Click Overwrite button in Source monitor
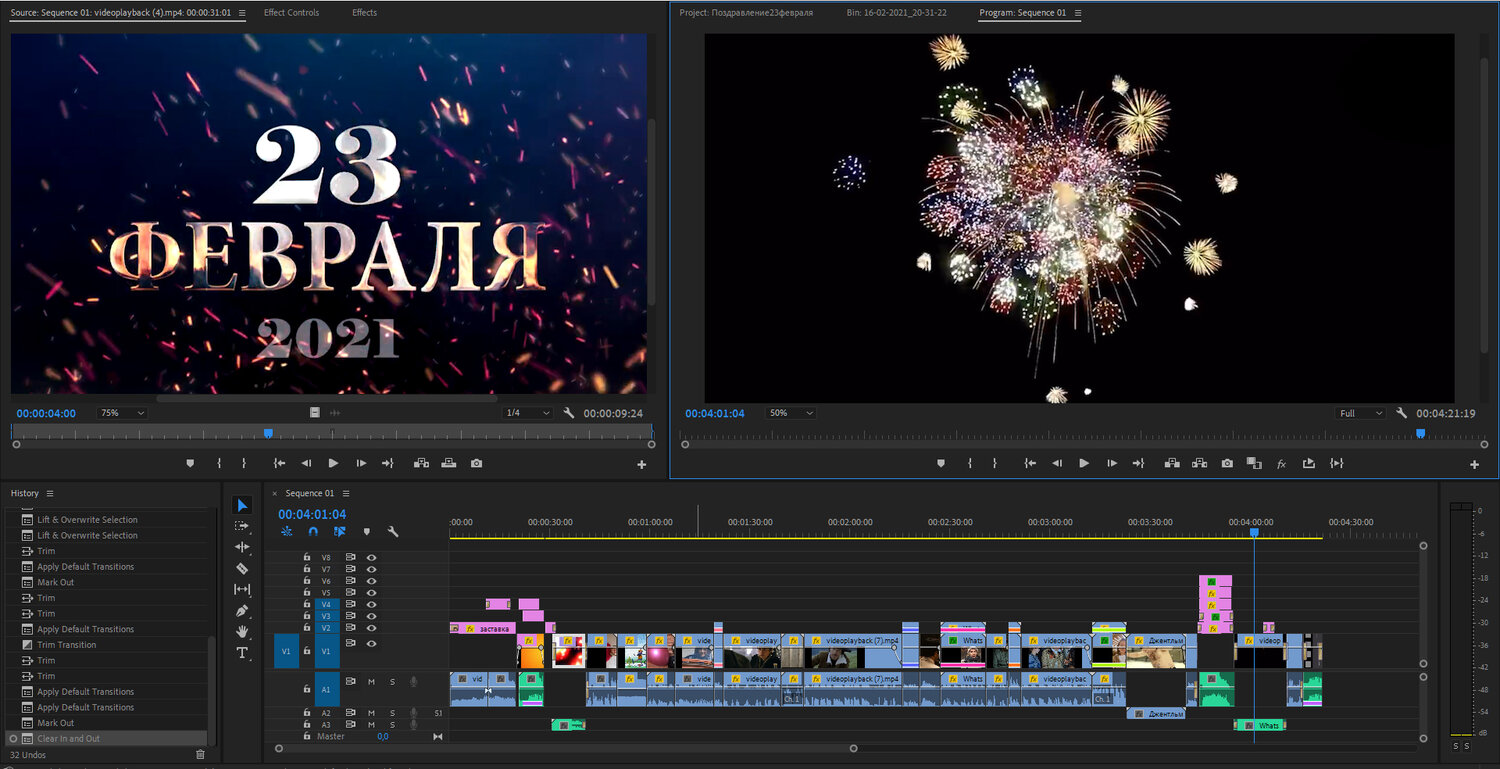 click(x=449, y=463)
